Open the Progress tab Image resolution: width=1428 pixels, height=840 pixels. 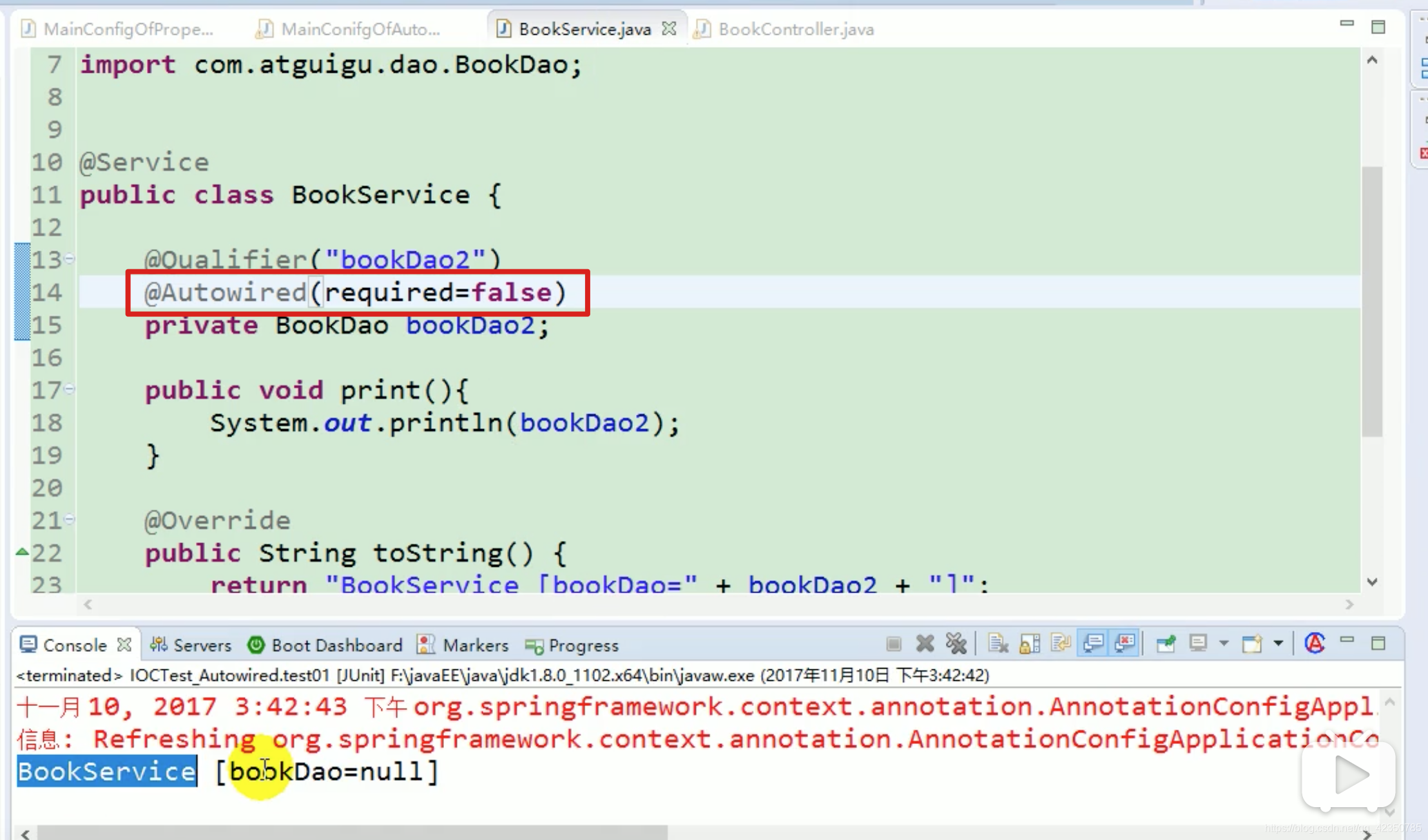tap(572, 645)
